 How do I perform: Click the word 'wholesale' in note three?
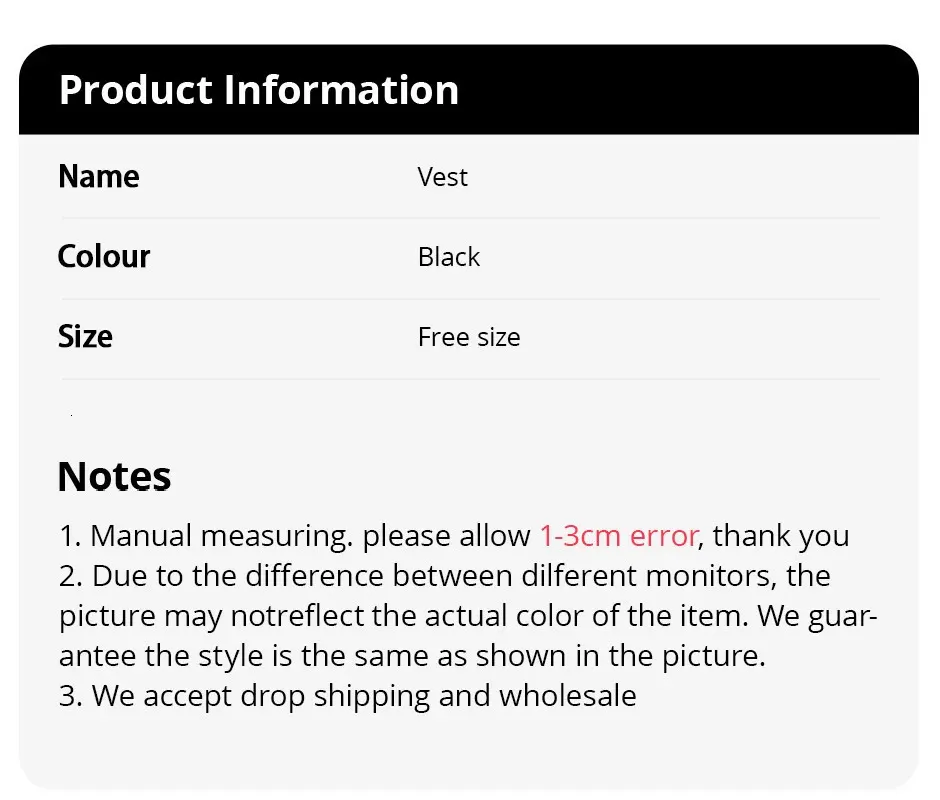pos(567,696)
